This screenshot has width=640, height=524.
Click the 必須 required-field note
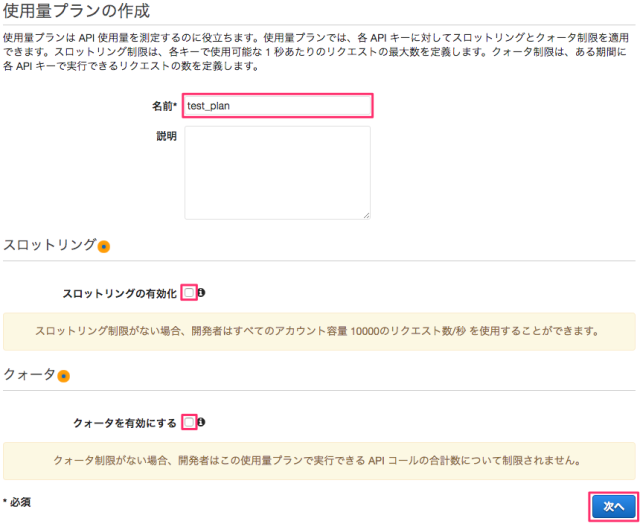(18, 501)
